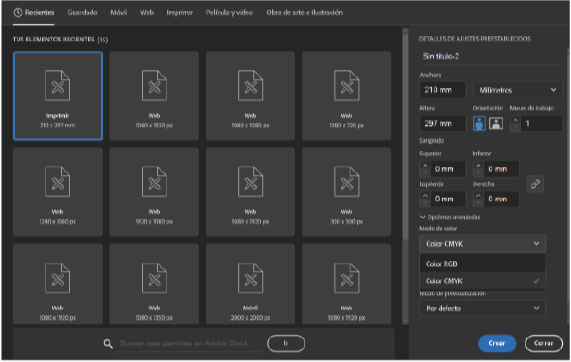Image resolution: width=571 pixels, height=362 pixels.
Task: Open the Web presets tab
Action: tap(147, 13)
